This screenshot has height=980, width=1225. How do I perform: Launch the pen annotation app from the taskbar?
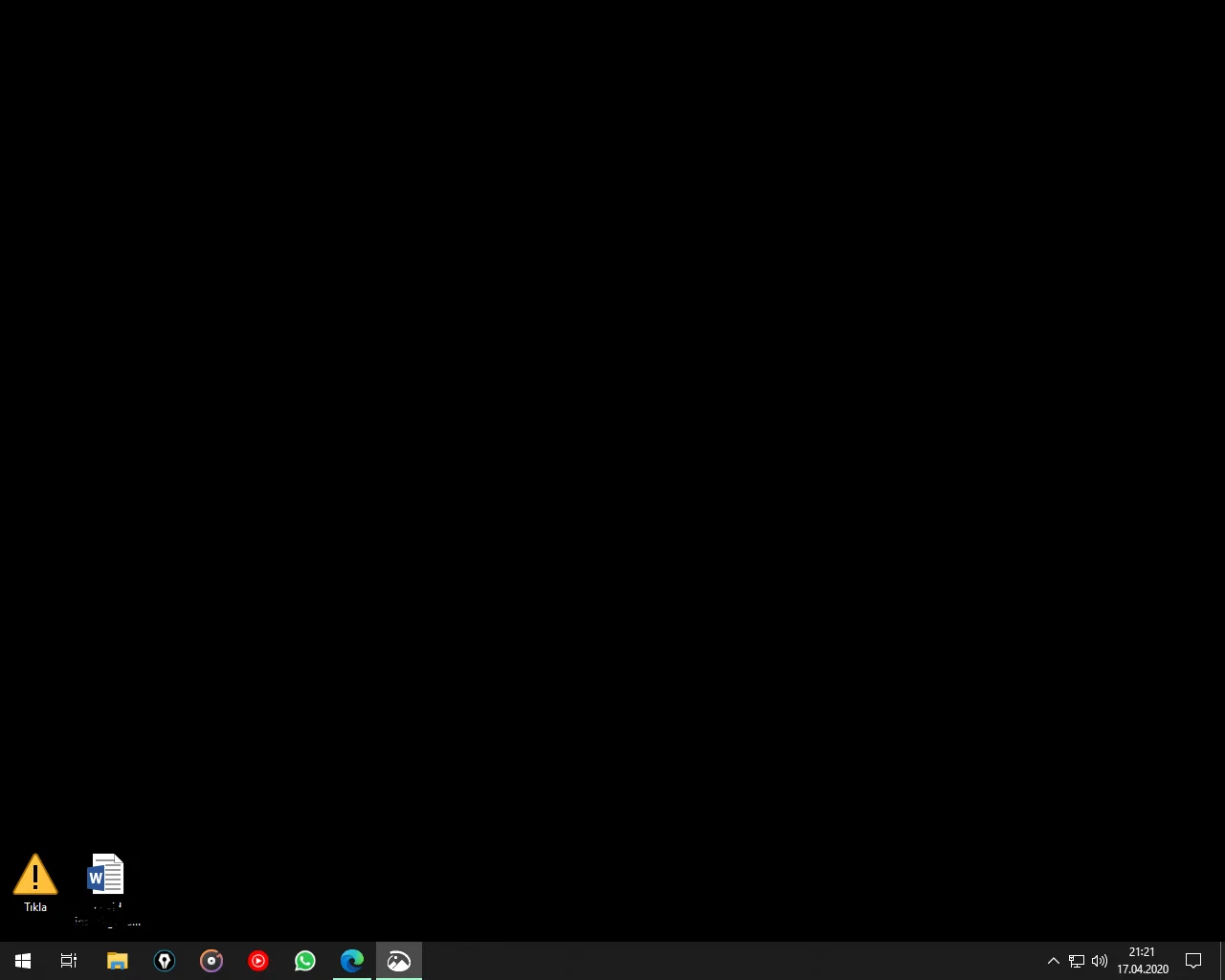[165, 961]
